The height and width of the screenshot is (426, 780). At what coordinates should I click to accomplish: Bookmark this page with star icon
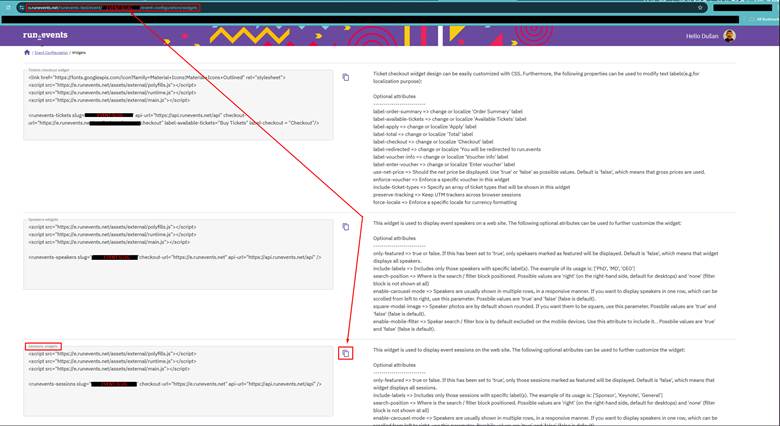point(700,7)
